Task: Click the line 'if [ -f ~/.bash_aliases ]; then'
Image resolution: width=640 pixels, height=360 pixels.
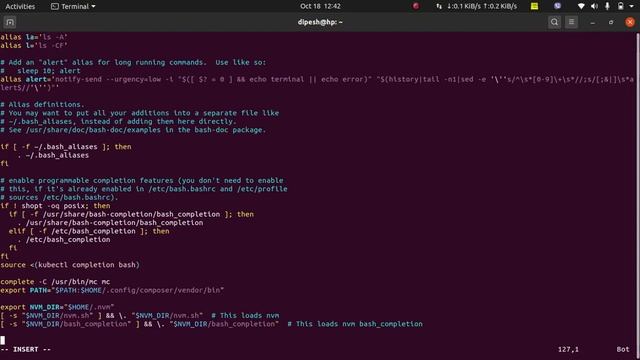Action: [66, 147]
